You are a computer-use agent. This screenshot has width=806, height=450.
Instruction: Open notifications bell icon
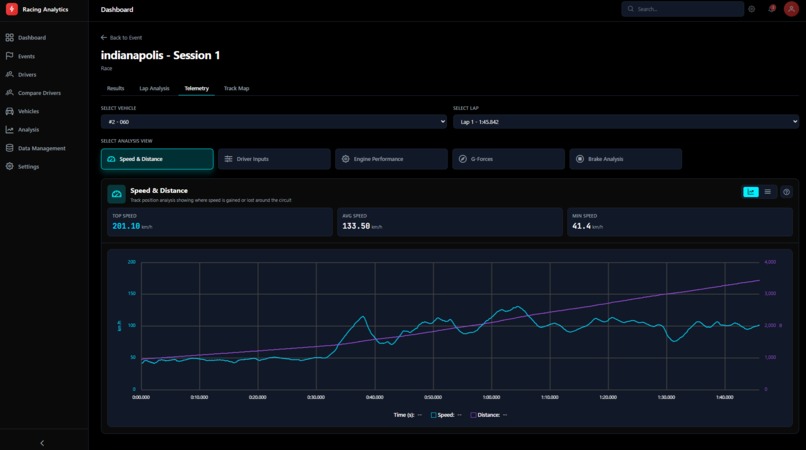(x=772, y=9)
